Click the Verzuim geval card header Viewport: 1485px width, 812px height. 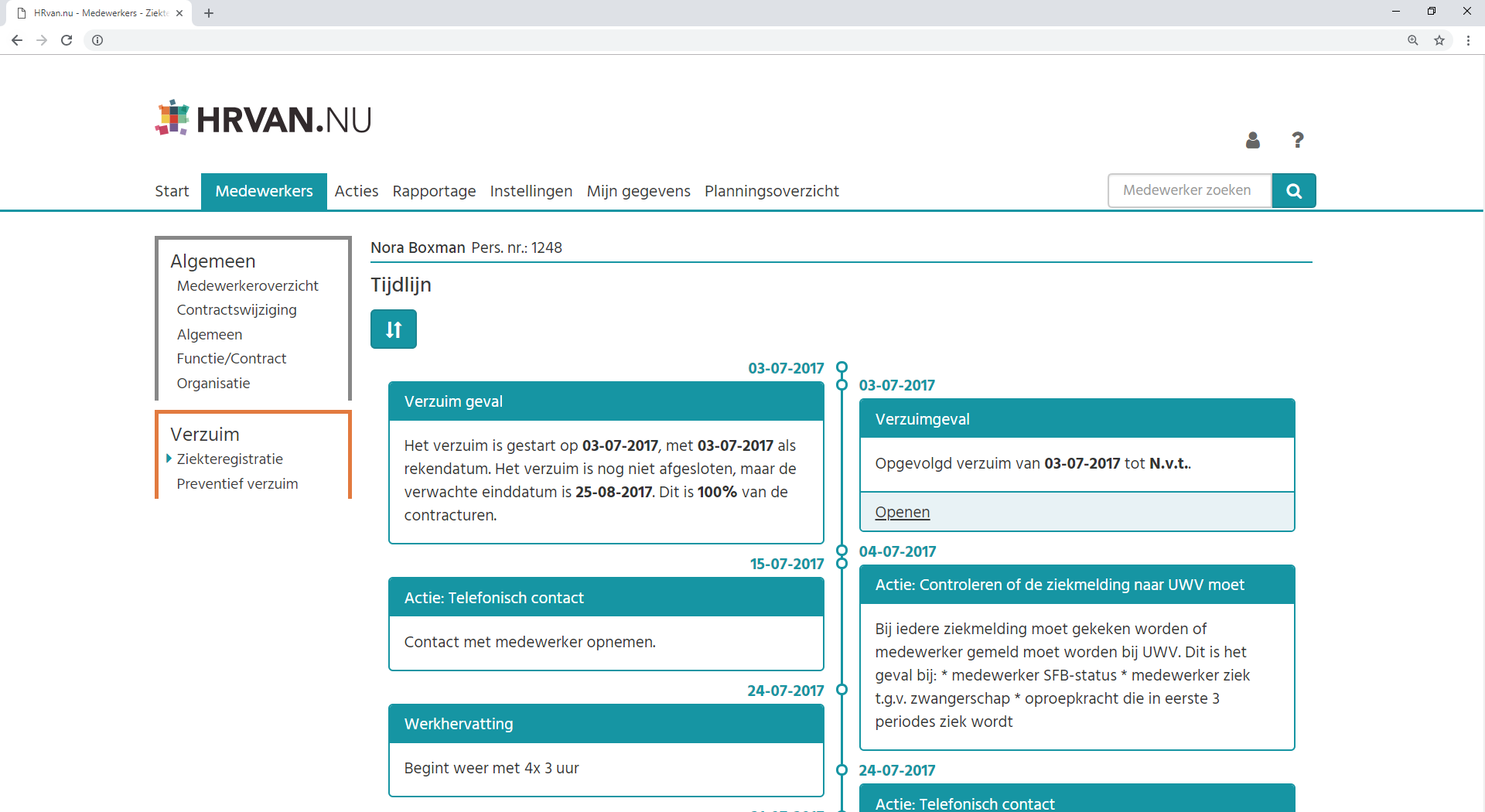(x=606, y=401)
